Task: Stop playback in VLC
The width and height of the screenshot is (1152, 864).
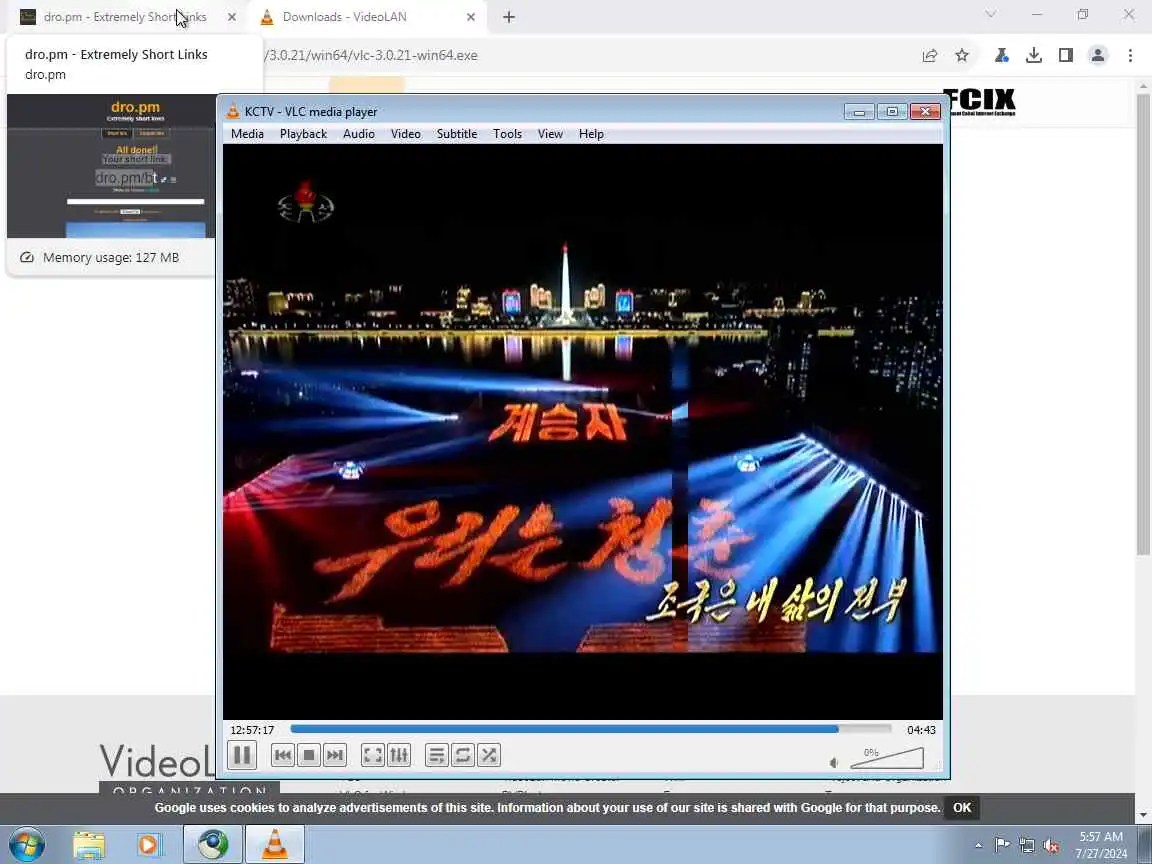Action: click(309, 755)
